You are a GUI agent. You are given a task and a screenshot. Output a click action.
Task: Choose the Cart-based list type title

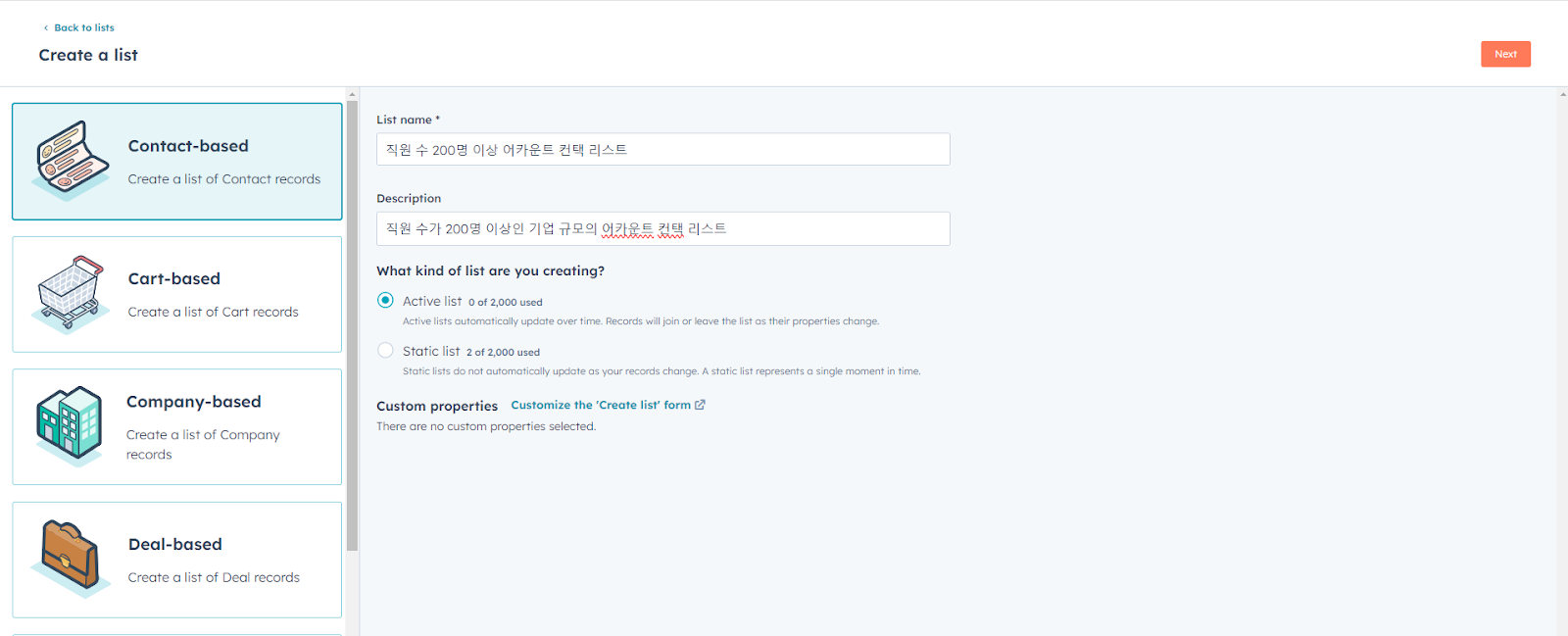pyautogui.click(x=174, y=279)
